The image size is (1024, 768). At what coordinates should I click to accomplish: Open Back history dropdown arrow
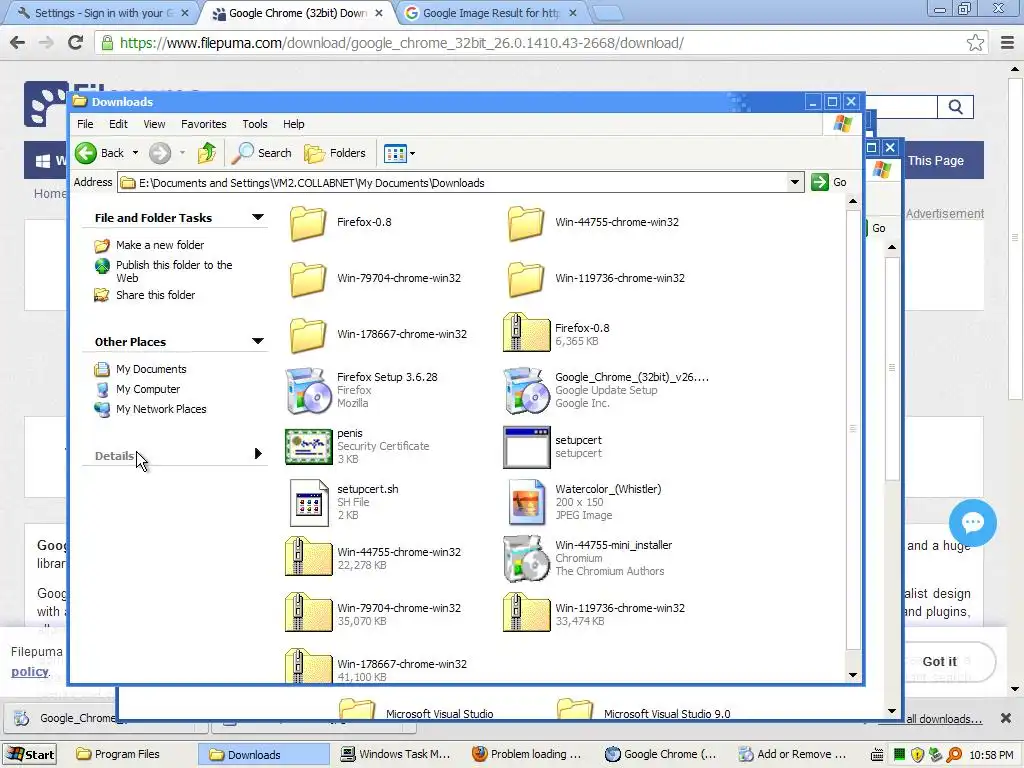[135, 153]
